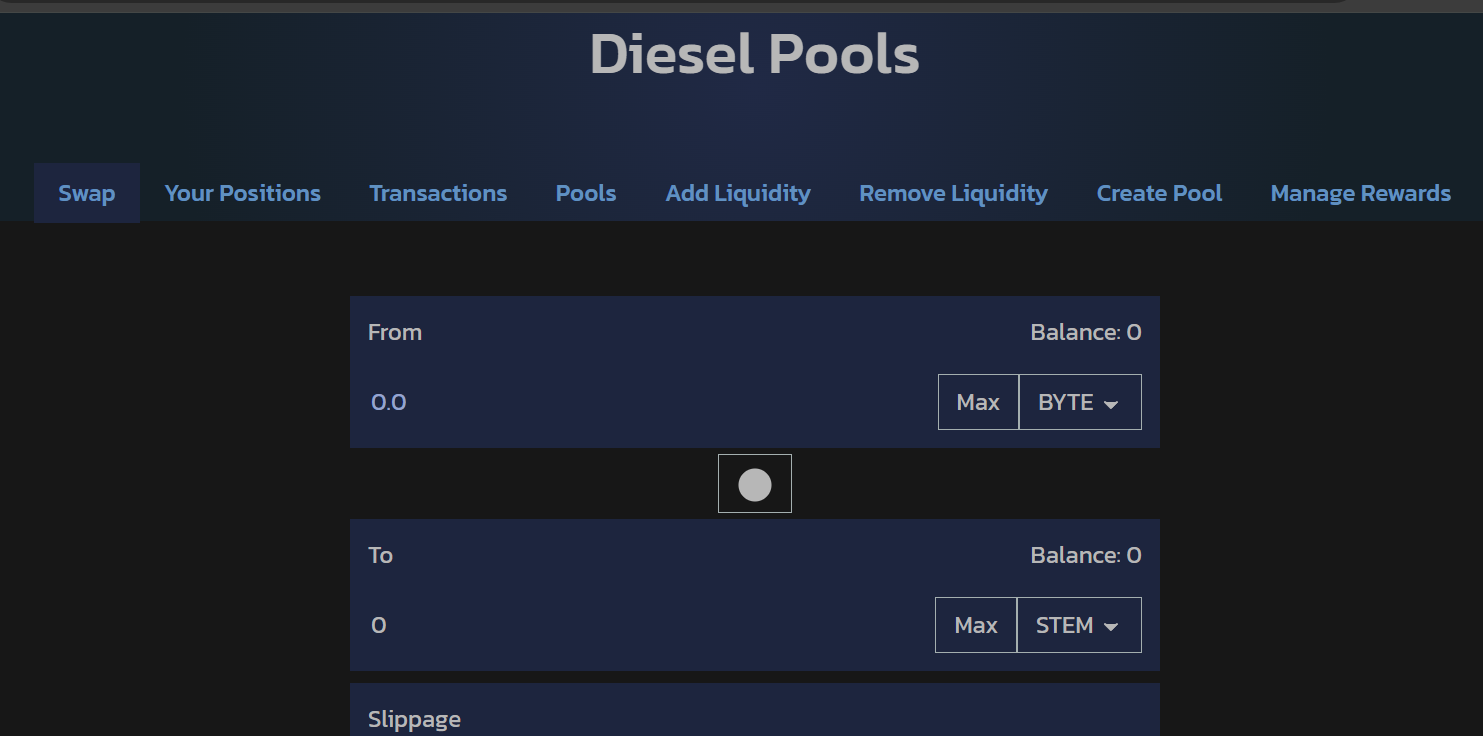Open the BYTE token dropdown
Image resolution: width=1483 pixels, height=736 pixels.
coord(1079,402)
